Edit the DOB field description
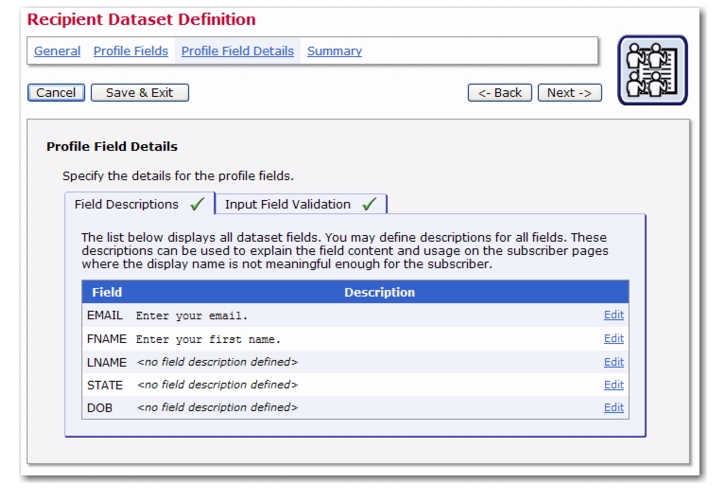Image resolution: width=719 pixels, height=489 pixels. click(614, 407)
